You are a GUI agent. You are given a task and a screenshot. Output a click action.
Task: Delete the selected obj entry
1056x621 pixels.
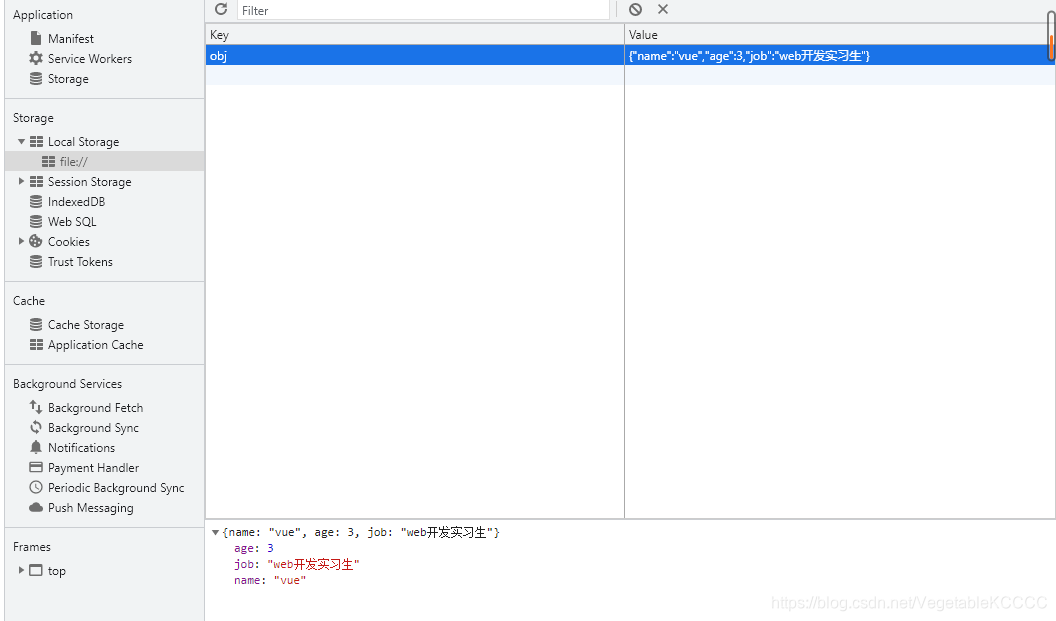point(663,9)
